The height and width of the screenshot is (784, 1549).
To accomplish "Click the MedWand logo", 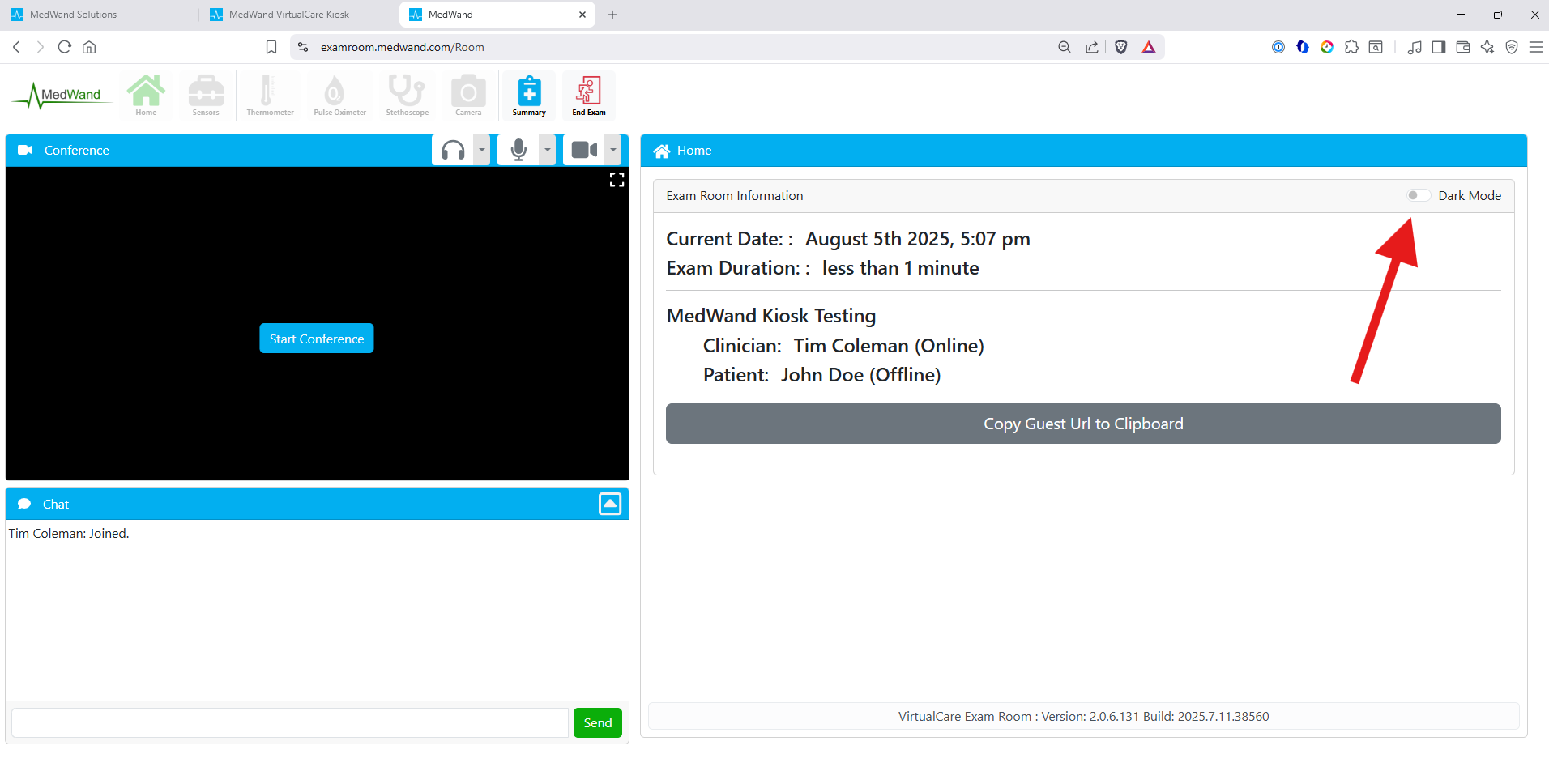I will pyautogui.click(x=62, y=96).
